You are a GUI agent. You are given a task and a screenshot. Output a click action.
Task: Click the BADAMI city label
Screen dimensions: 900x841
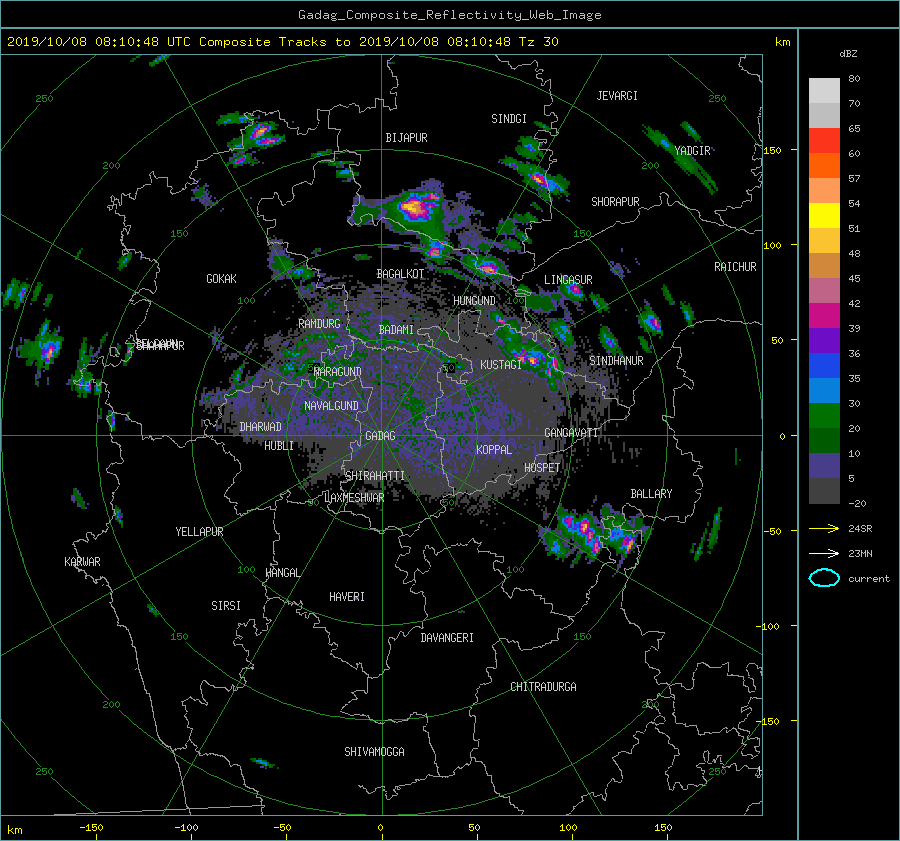[396, 330]
